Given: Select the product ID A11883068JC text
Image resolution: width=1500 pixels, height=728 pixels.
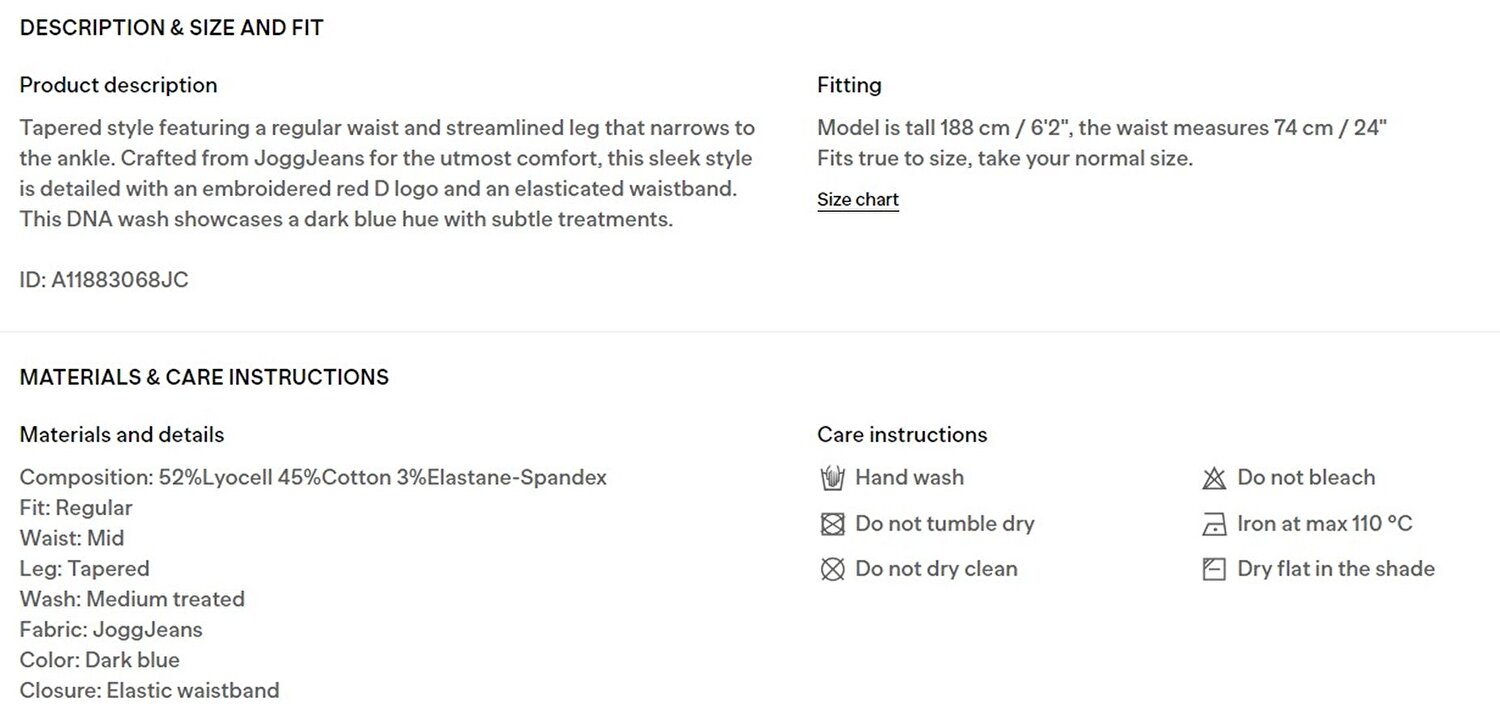Looking at the screenshot, I should point(104,280).
